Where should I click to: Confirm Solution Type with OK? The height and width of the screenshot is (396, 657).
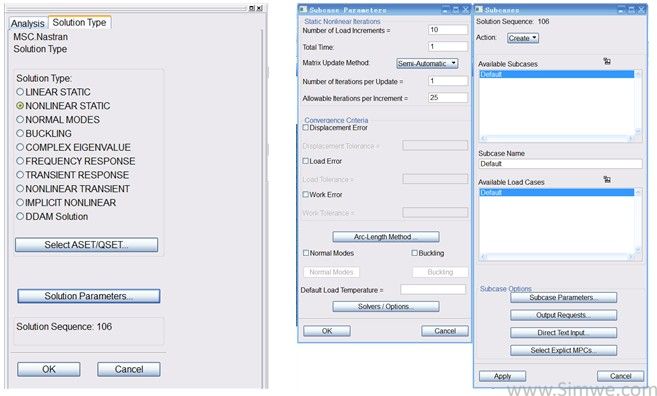49,369
